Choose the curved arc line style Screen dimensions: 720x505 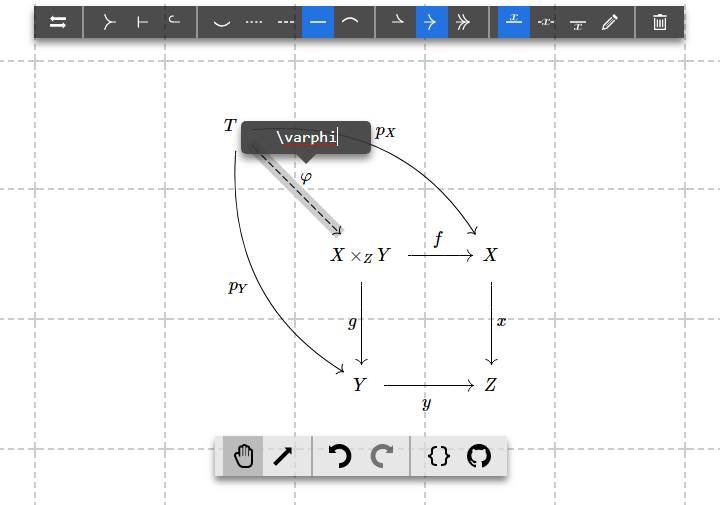(x=350, y=22)
